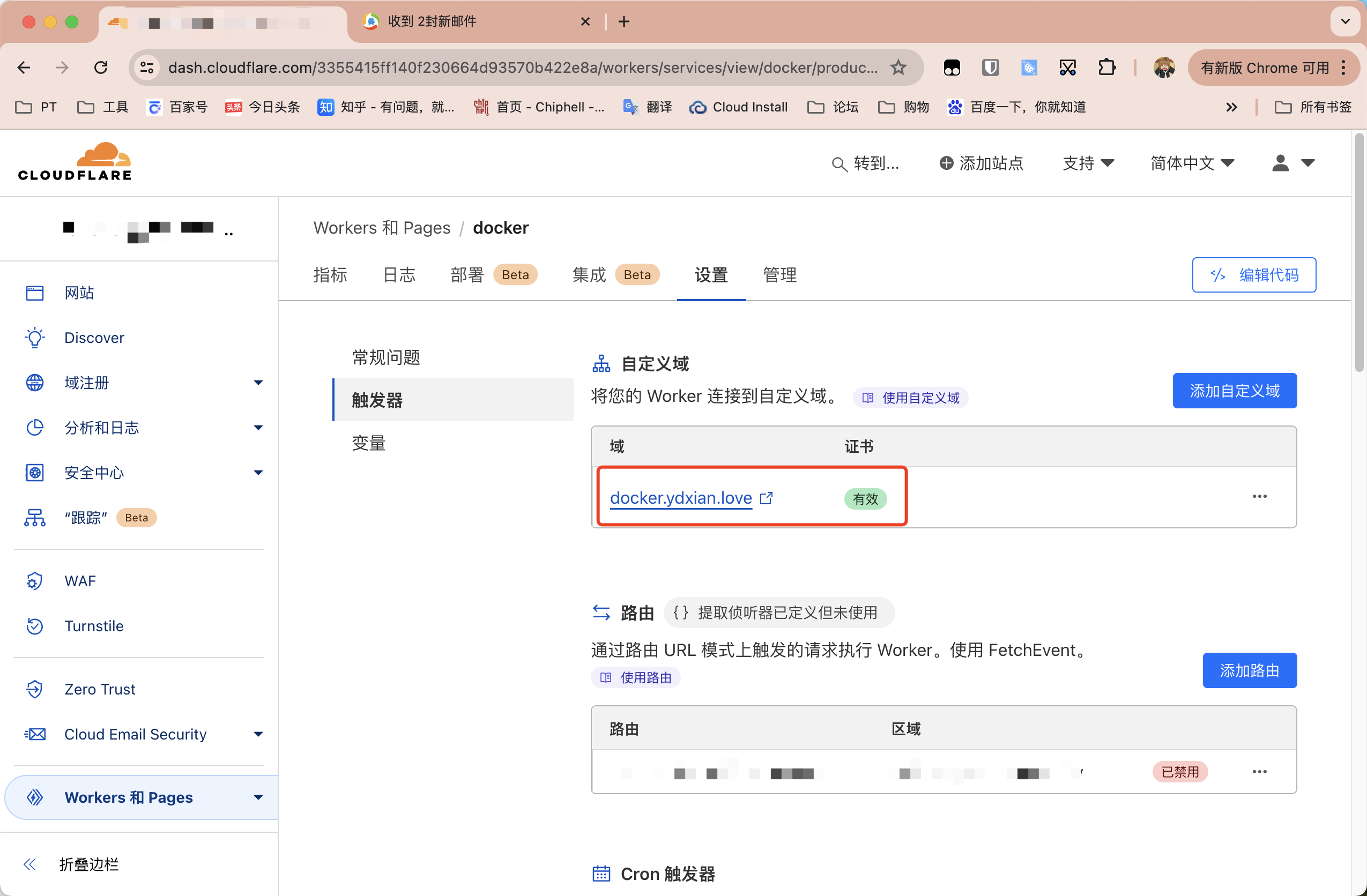Open the 支持 dropdown
The image size is (1367, 896).
1088,163
